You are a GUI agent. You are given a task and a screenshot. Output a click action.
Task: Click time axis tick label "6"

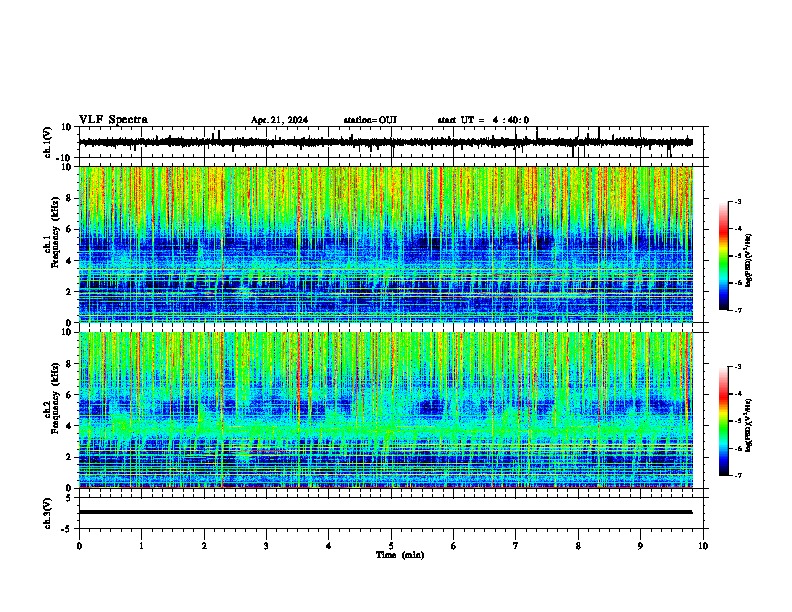454,546
